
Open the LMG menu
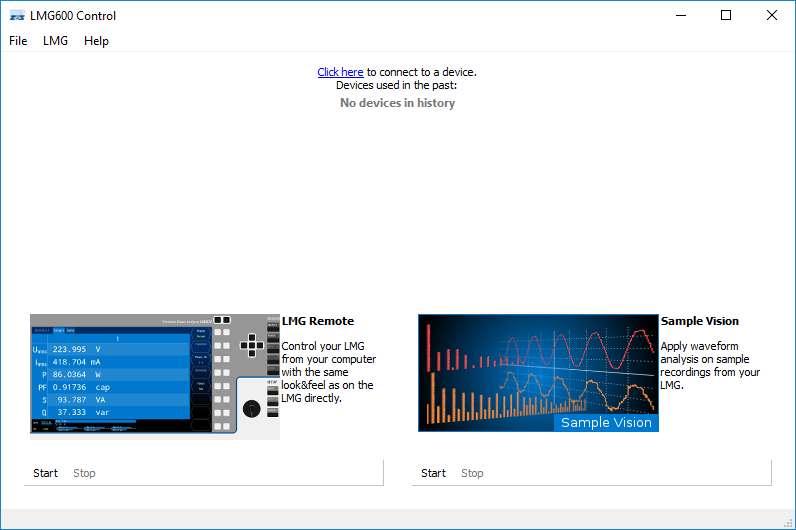[x=55, y=41]
